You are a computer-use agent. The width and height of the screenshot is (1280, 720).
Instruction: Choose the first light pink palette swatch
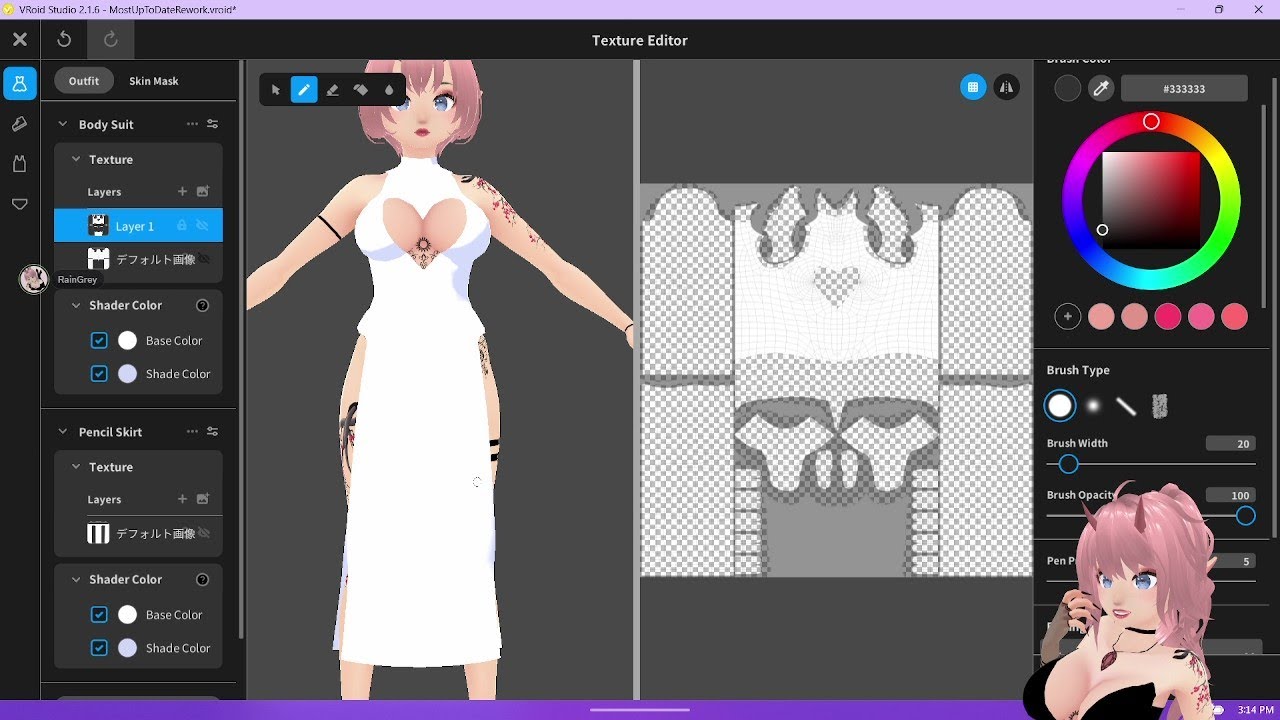pyautogui.click(x=1101, y=316)
